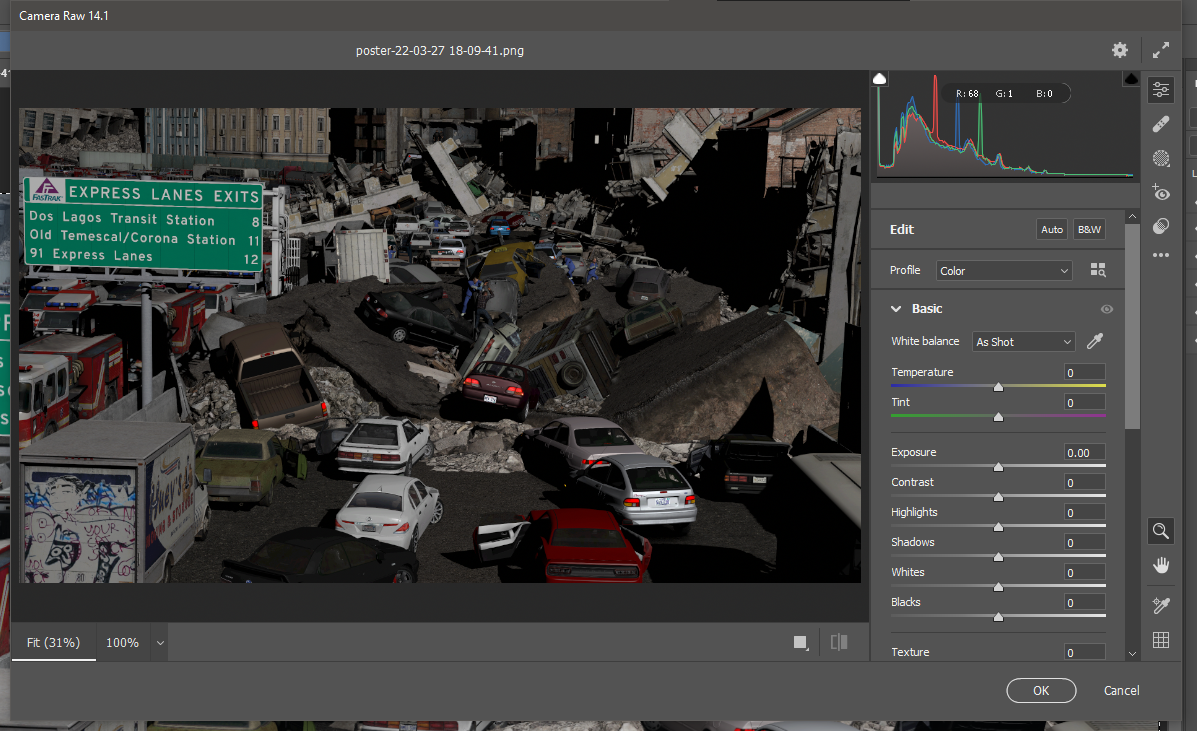Image resolution: width=1197 pixels, height=731 pixels.
Task: Toggle Basic panel visibility eye
Action: [x=1106, y=310]
